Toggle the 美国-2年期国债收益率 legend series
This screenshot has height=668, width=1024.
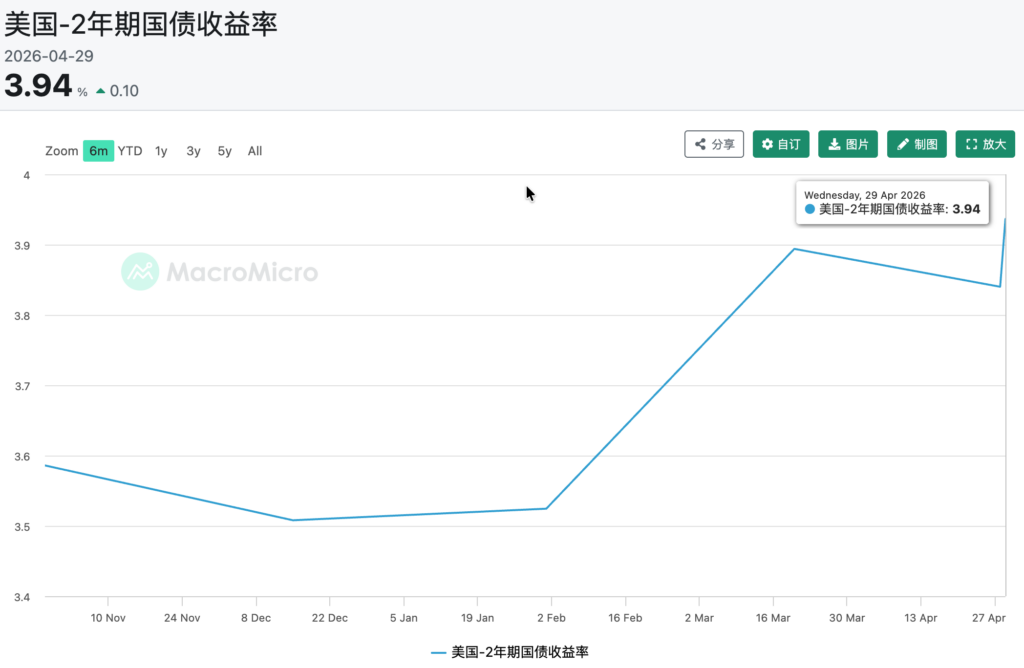click(x=510, y=652)
